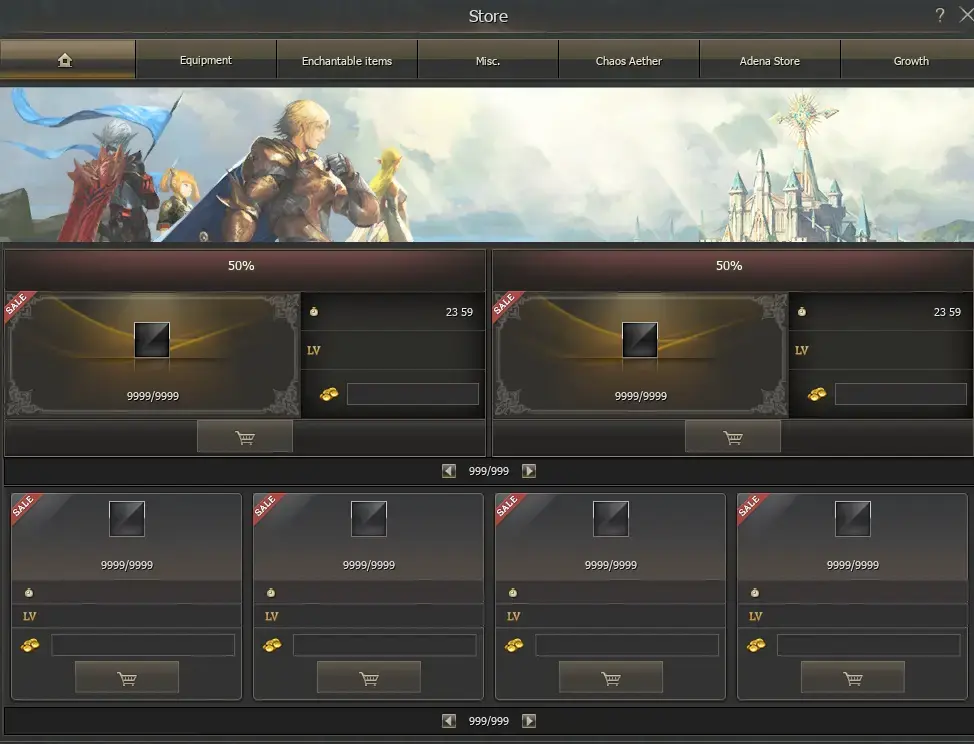Click price field in second sale card

click(385, 645)
